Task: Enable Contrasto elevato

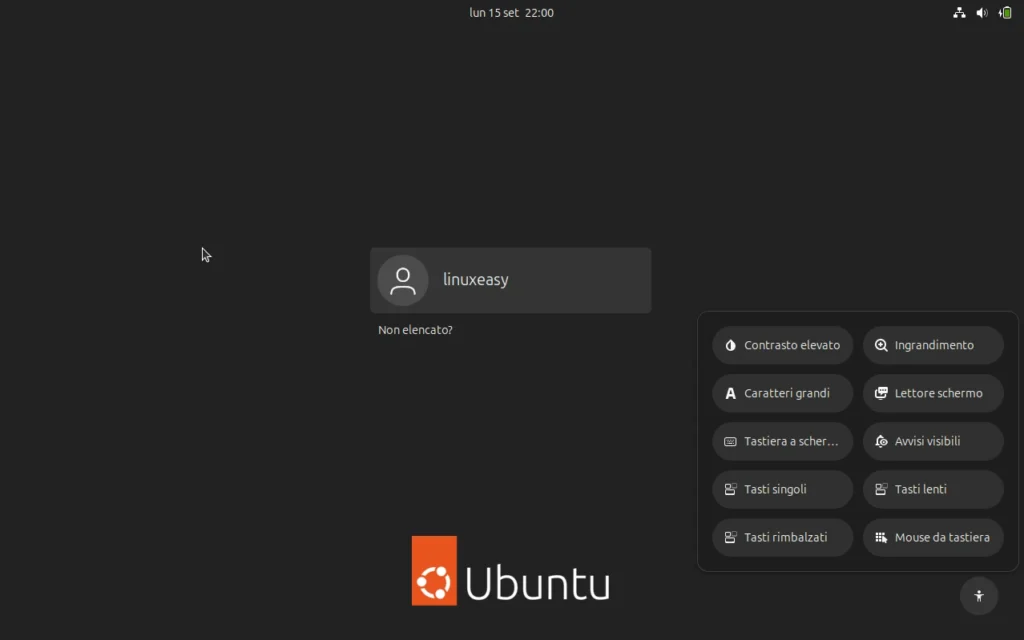Action: (782, 344)
